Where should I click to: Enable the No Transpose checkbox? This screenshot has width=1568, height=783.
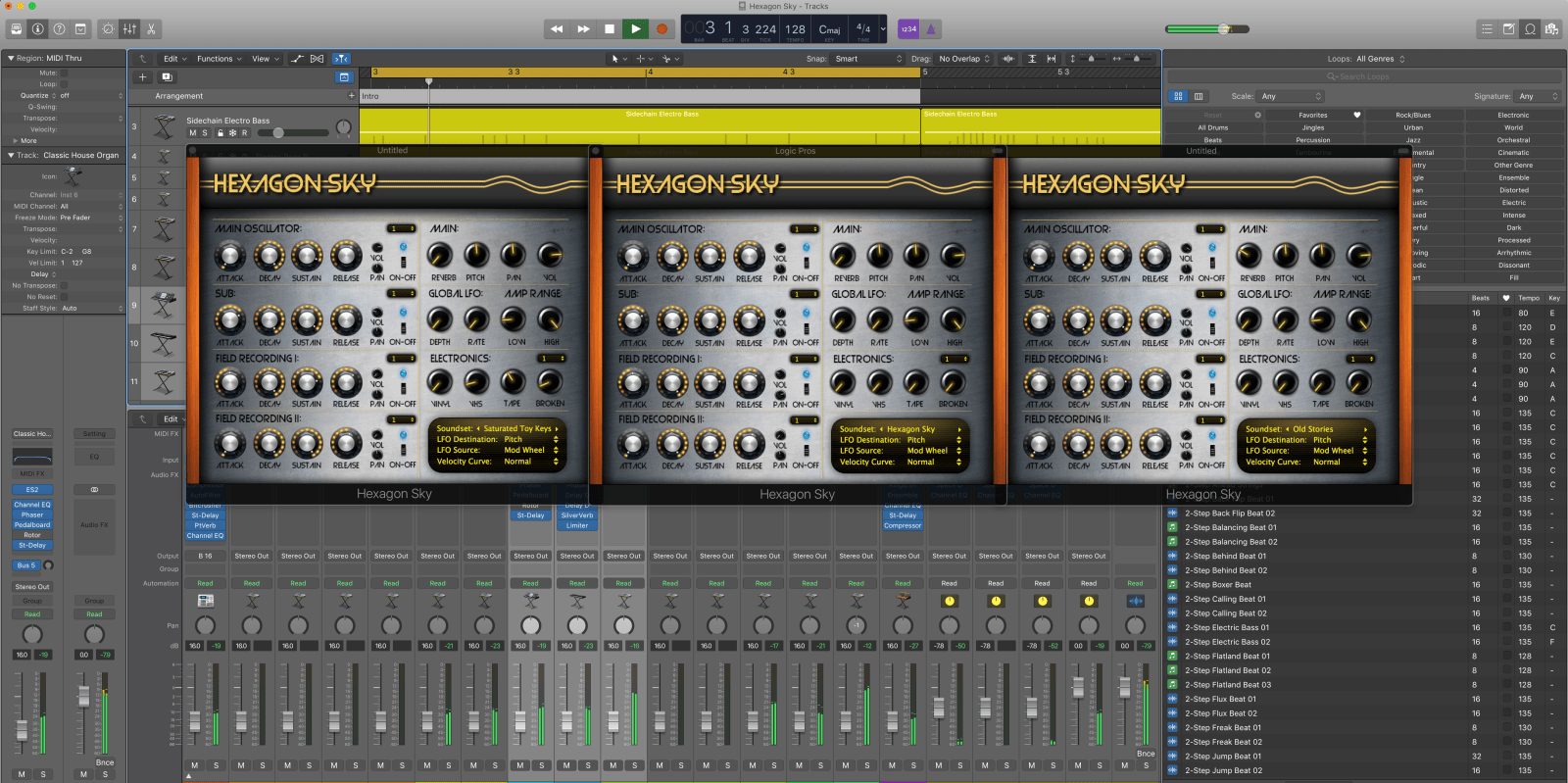click(x=65, y=285)
